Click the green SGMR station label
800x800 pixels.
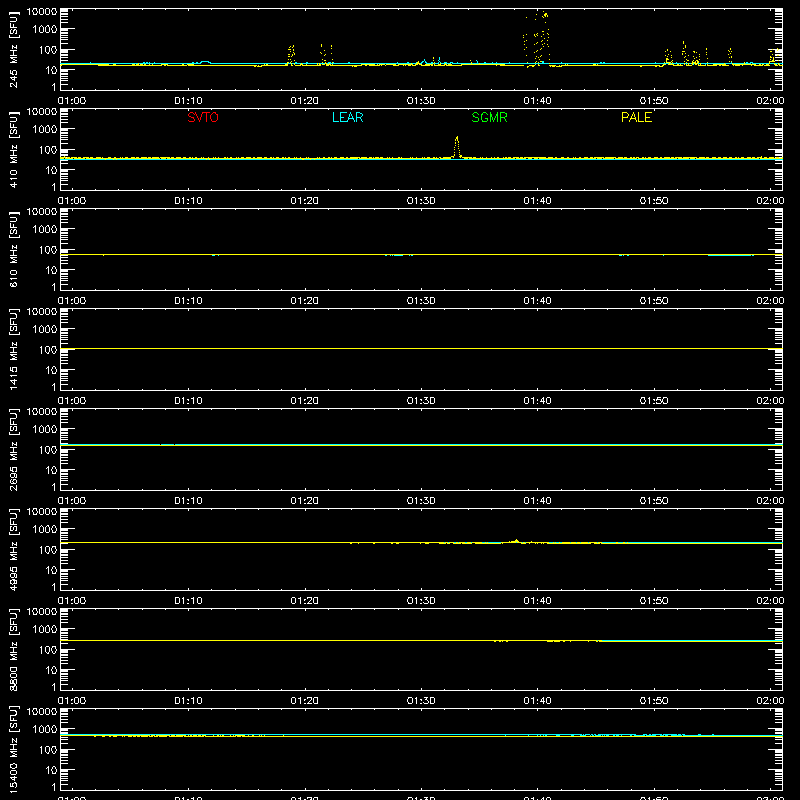(489, 117)
